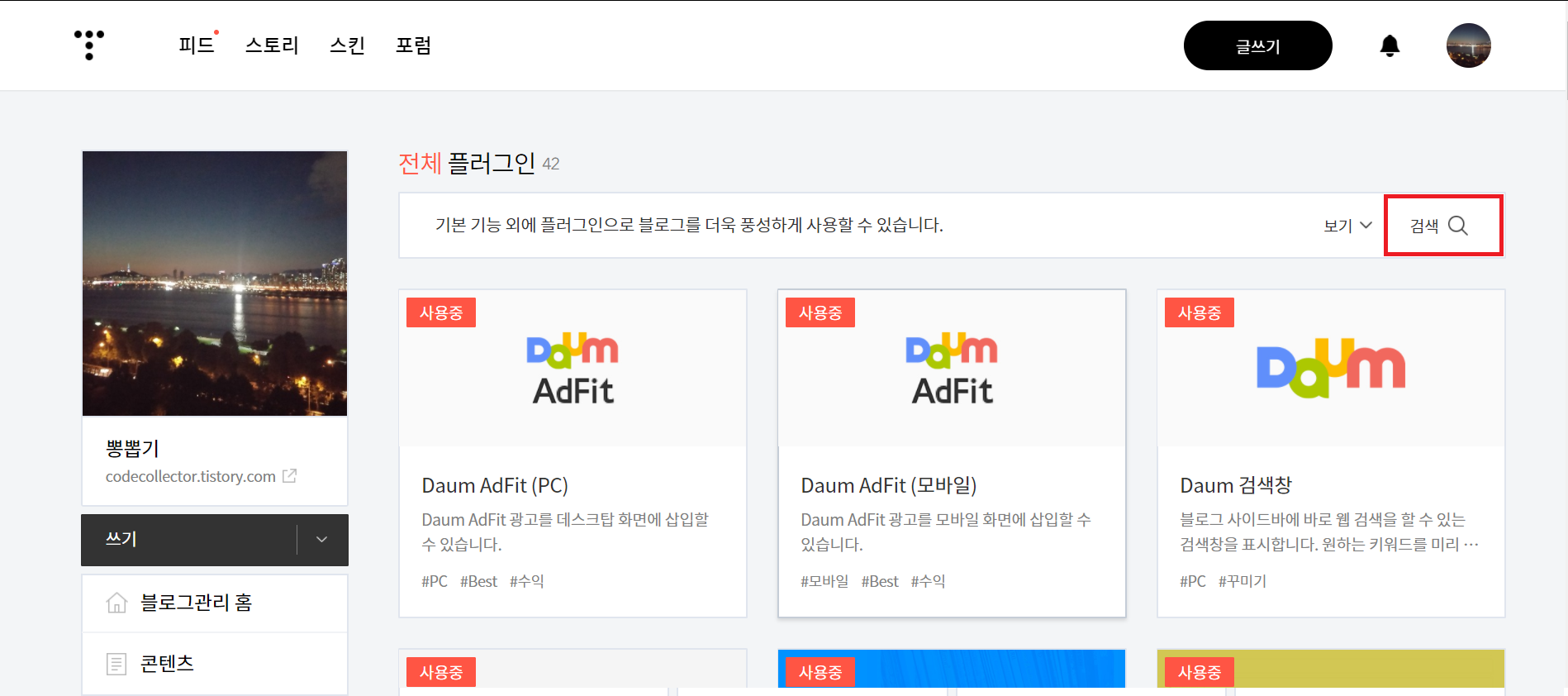Open the profile avatar menu
Viewport: 1568px width, 696px height.
tap(1468, 45)
